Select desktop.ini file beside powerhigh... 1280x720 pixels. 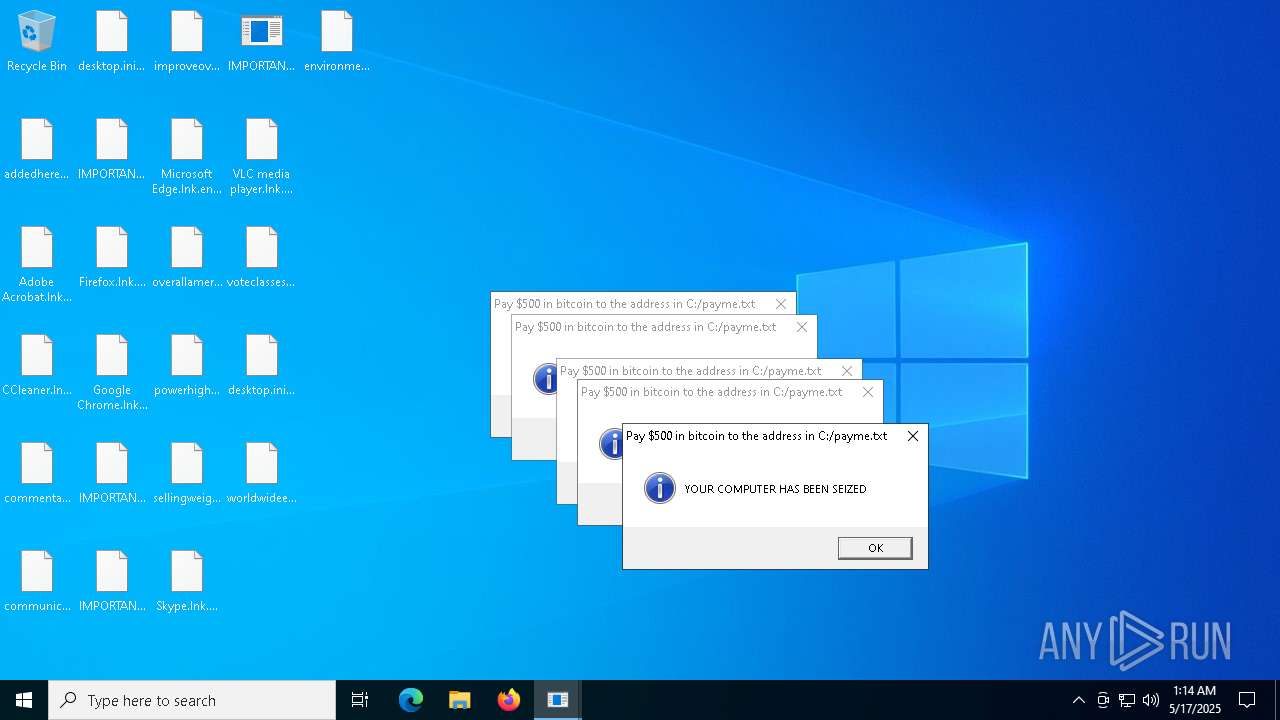tap(262, 365)
